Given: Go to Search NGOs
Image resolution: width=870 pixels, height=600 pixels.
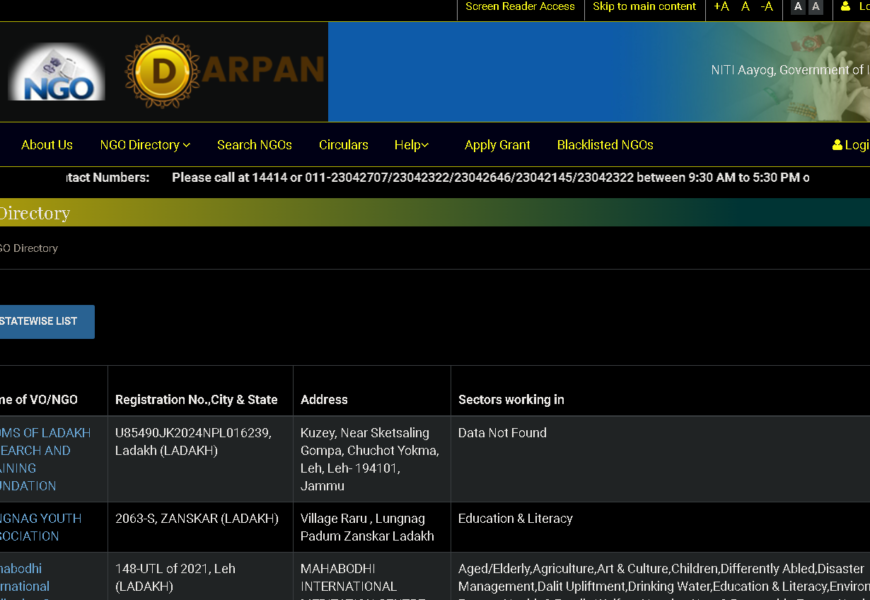Looking at the screenshot, I should 254,145.
